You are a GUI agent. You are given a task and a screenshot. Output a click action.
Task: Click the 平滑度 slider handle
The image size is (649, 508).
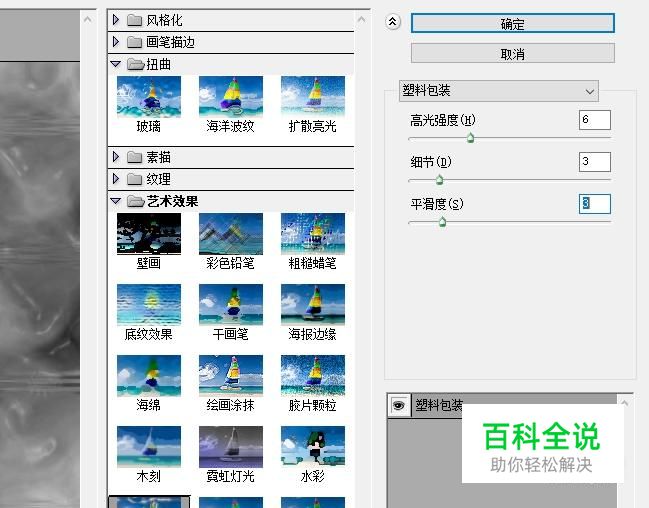[442, 222]
